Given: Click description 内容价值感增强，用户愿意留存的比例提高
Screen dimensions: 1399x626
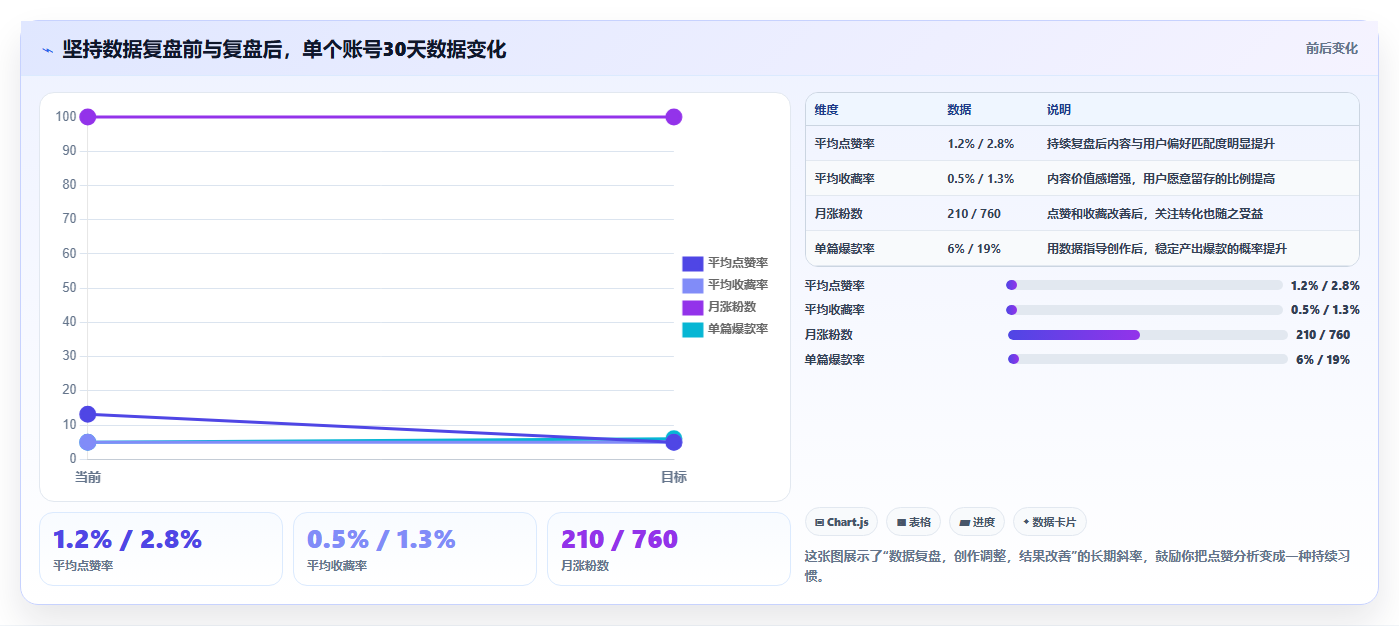Looking at the screenshot, I should (x=1160, y=179).
